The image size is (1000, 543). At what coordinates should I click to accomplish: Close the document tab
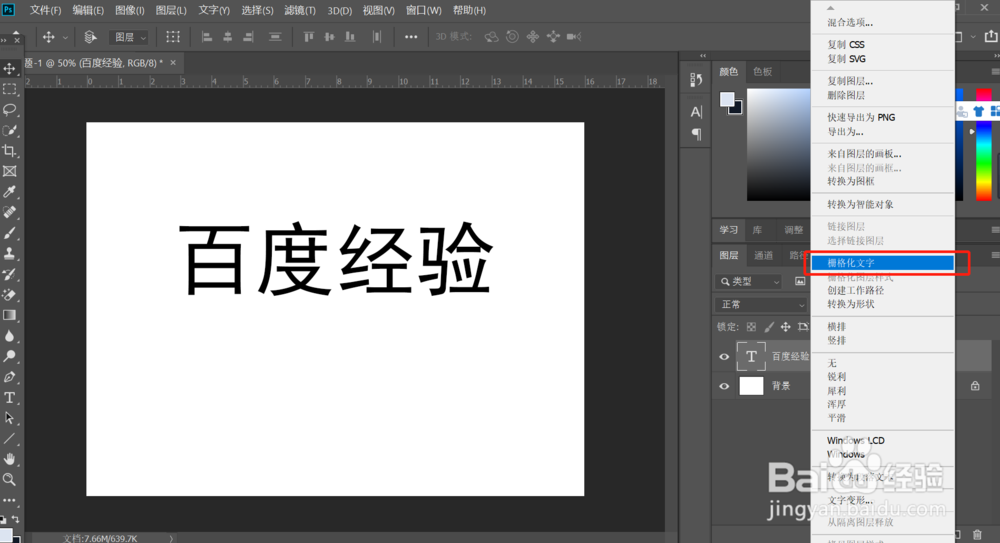[x=173, y=63]
